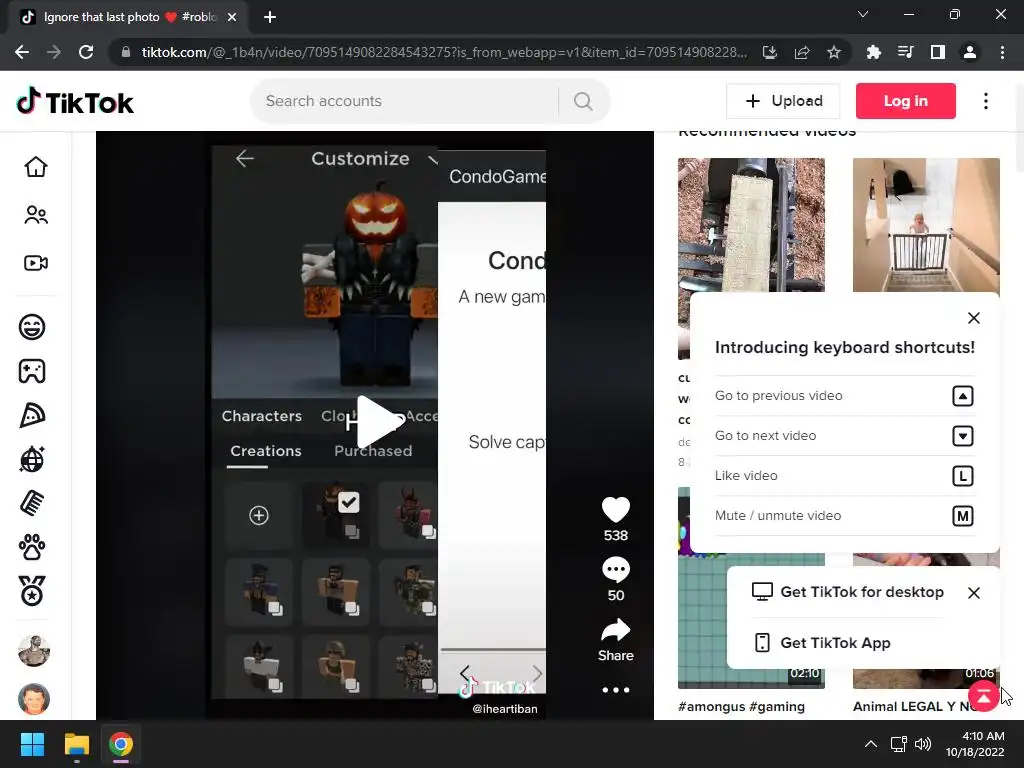Select the Beauty comb category
Image resolution: width=1024 pixels, height=768 pixels.
tap(32, 504)
